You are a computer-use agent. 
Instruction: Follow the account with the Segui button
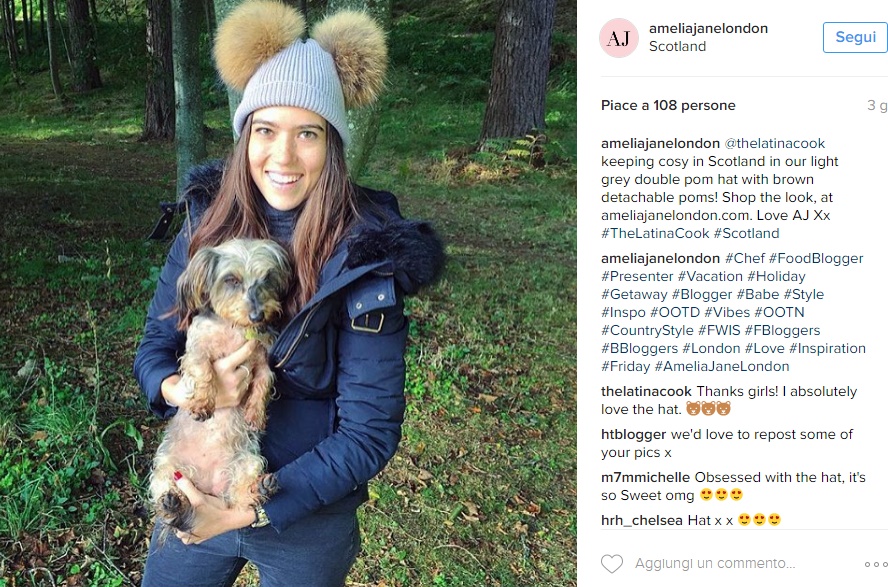[855, 37]
